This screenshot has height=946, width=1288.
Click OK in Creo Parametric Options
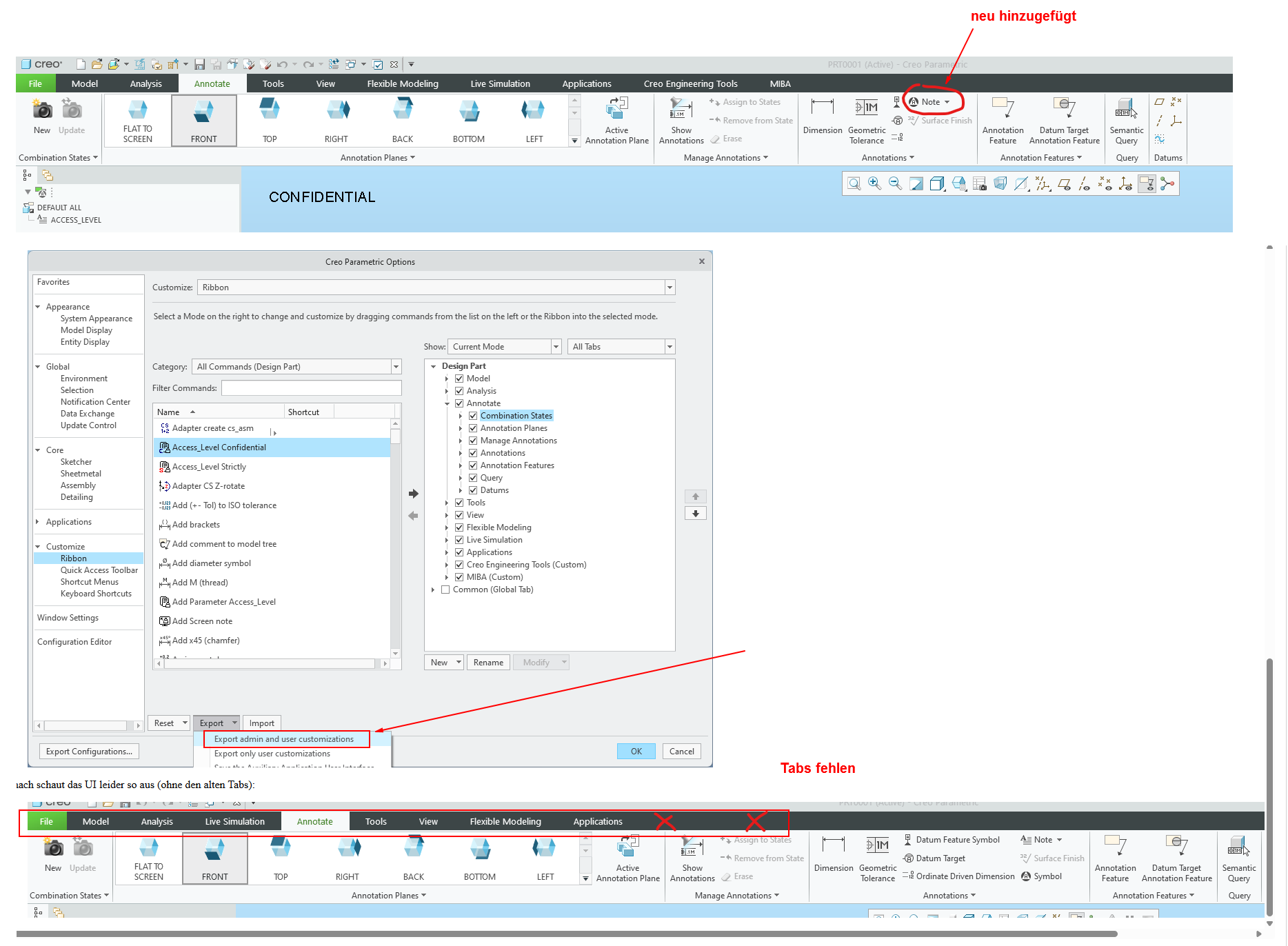point(636,752)
